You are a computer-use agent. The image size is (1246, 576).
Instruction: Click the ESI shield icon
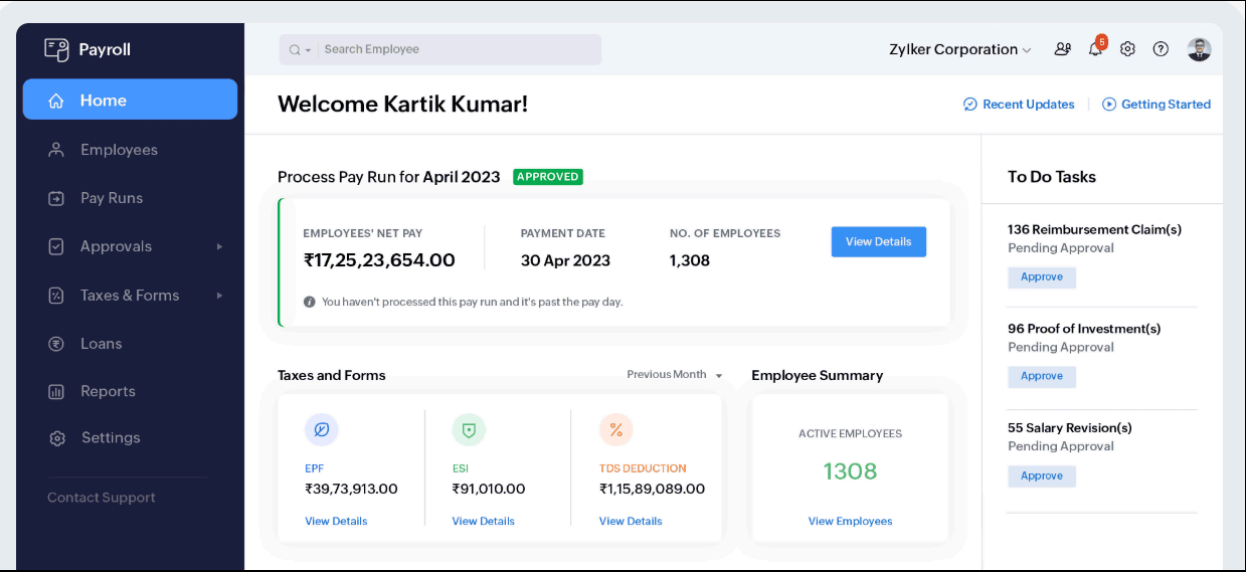pyautogui.click(x=468, y=430)
